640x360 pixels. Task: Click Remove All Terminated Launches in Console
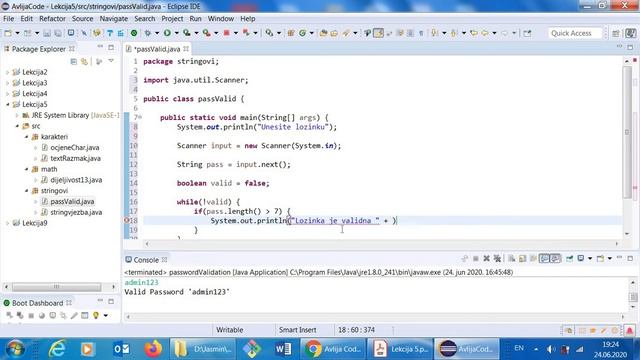[x=497, y=258]
